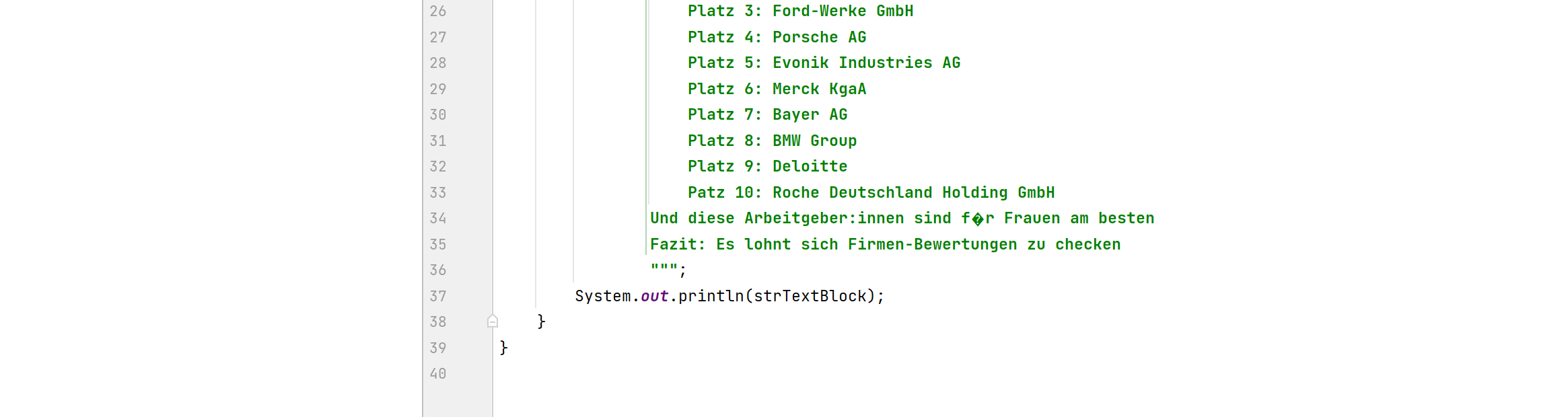Select line number 31 in gutter
1568x417 pixels.
pos(438,141)
